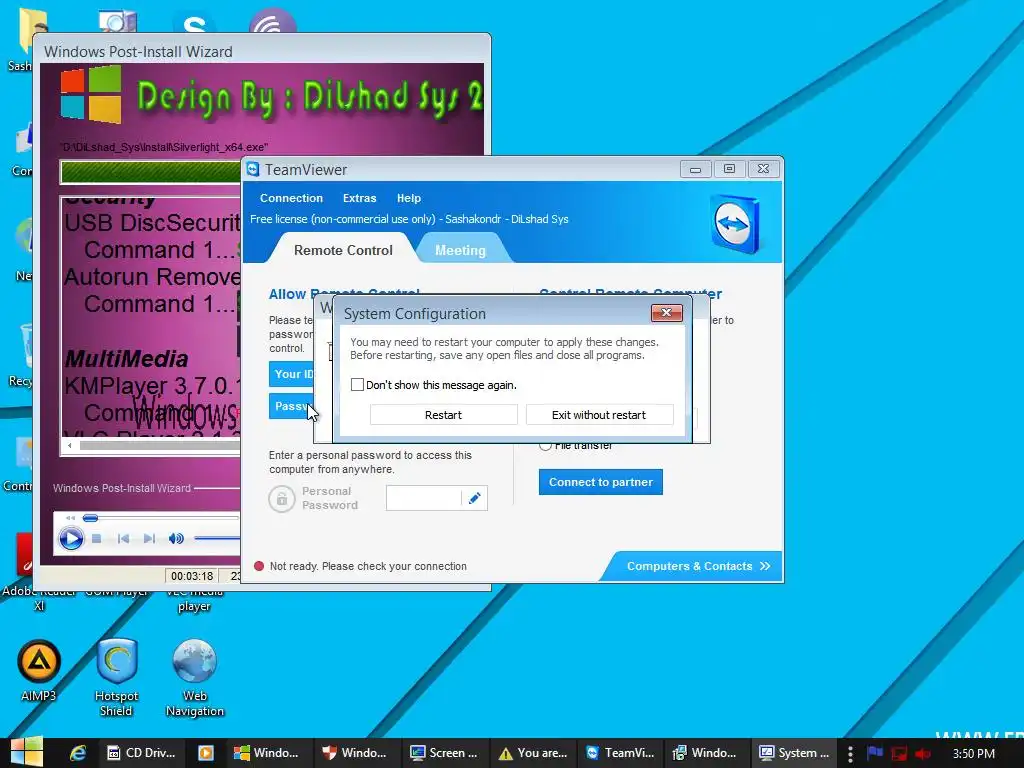Click the Windows logo in wizard banner
Viewport: 1024px width, 768px height.
[x=91, y=95]
